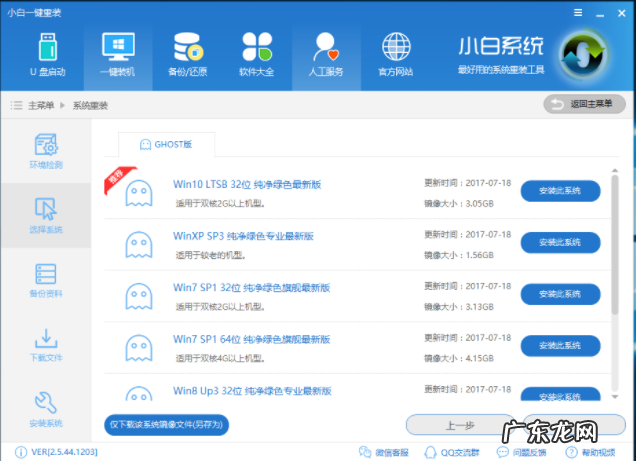Screen dimensions: 636x461
Task: Click the VER[2.5.44.1203] version text
Action: 64,452
